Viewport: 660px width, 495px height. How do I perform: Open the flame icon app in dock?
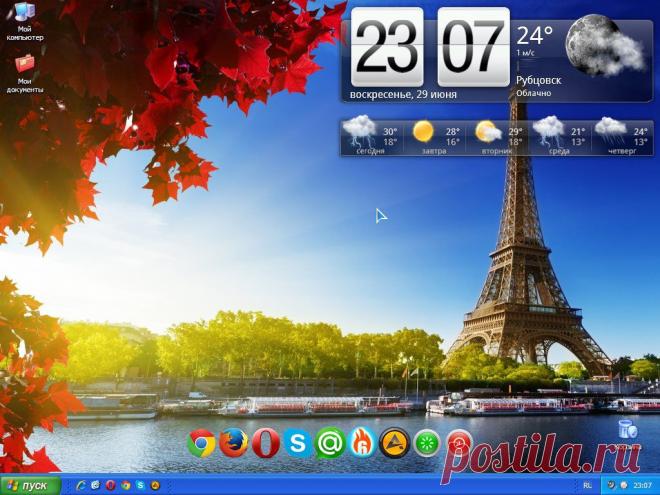363,442
